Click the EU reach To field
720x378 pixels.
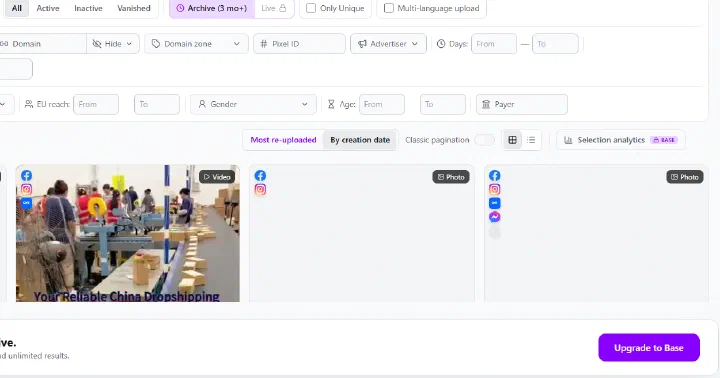point(157,104)
